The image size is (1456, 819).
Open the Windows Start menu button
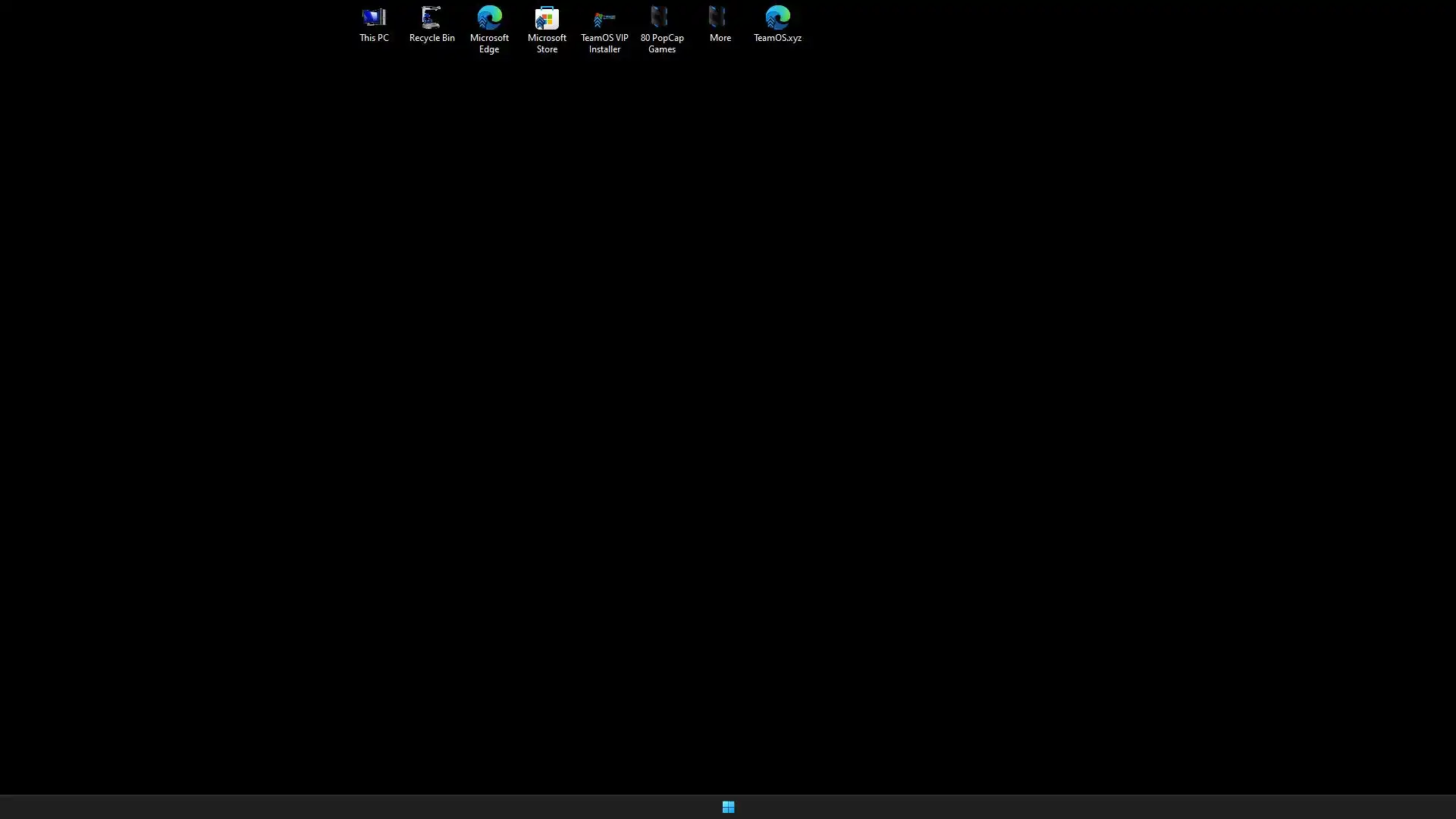(x=728, y=807)
